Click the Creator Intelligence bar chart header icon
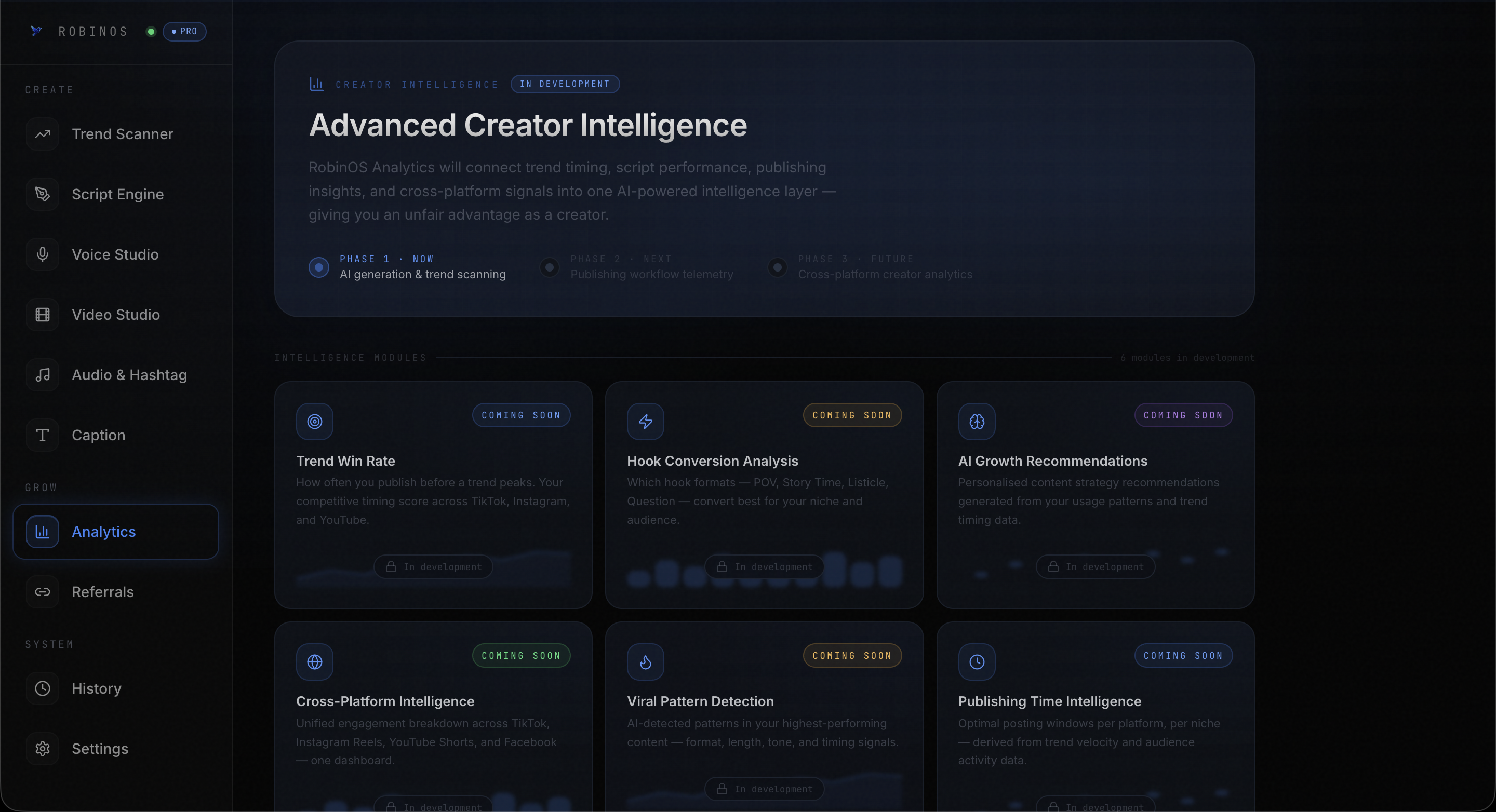Screen dimensions: 1496x812 pyautogui.click(x=316, y=84)
